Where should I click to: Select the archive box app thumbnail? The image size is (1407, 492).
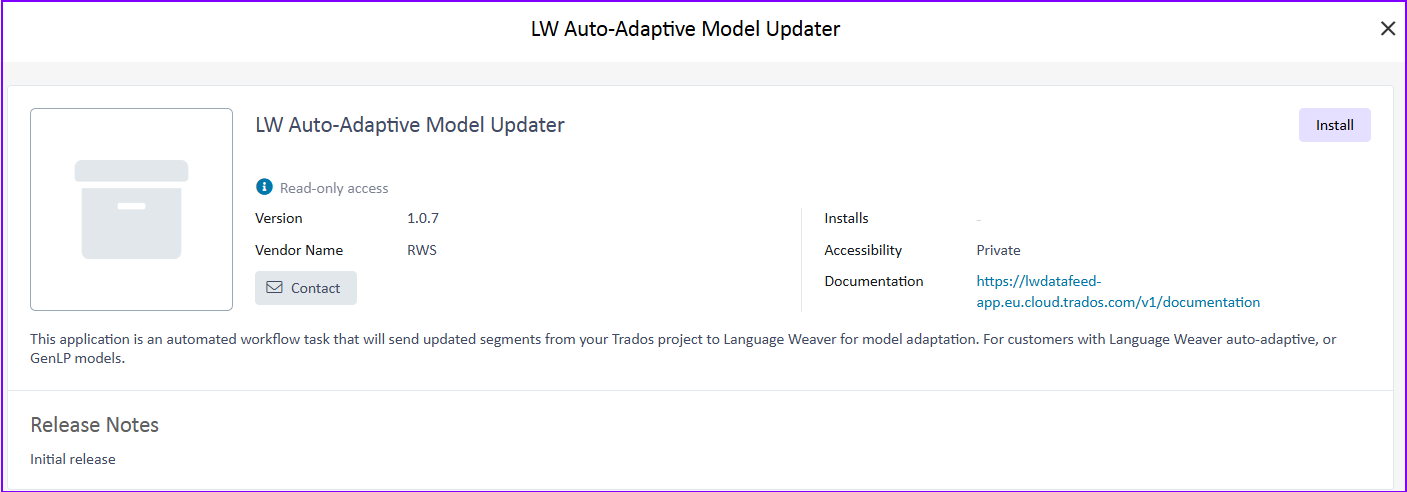(x=131, y=209)
